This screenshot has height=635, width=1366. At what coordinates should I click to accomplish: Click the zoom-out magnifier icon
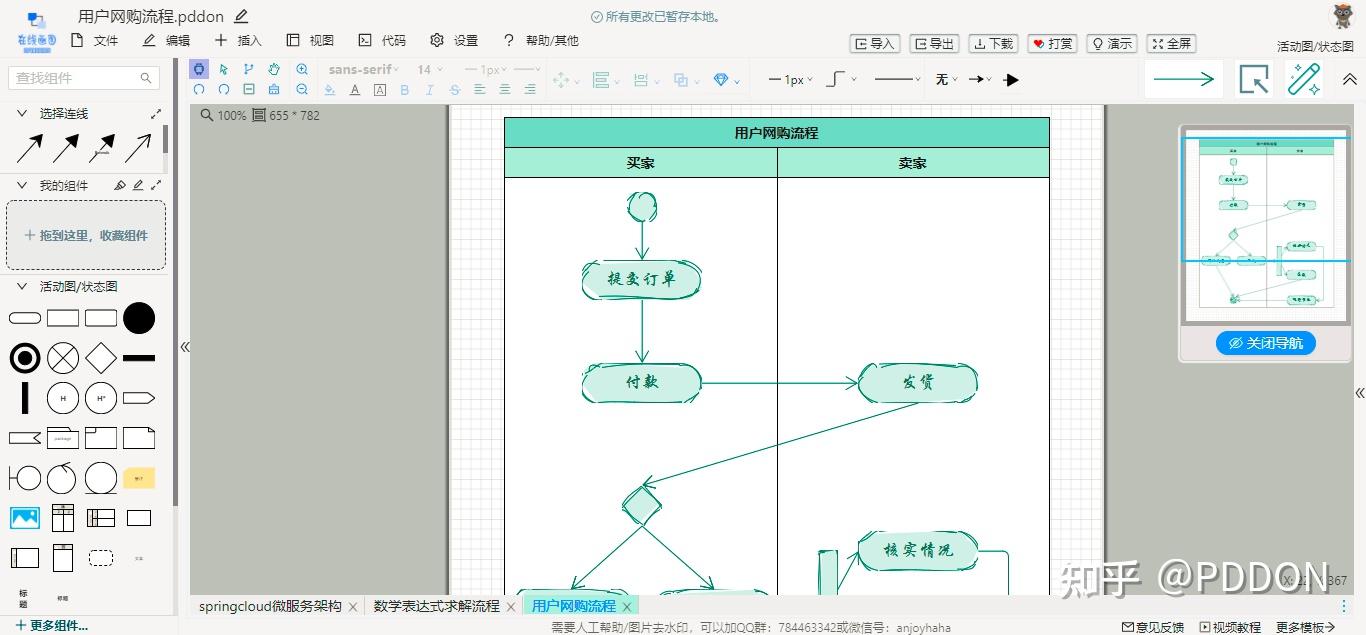click(x=302, y=89)
